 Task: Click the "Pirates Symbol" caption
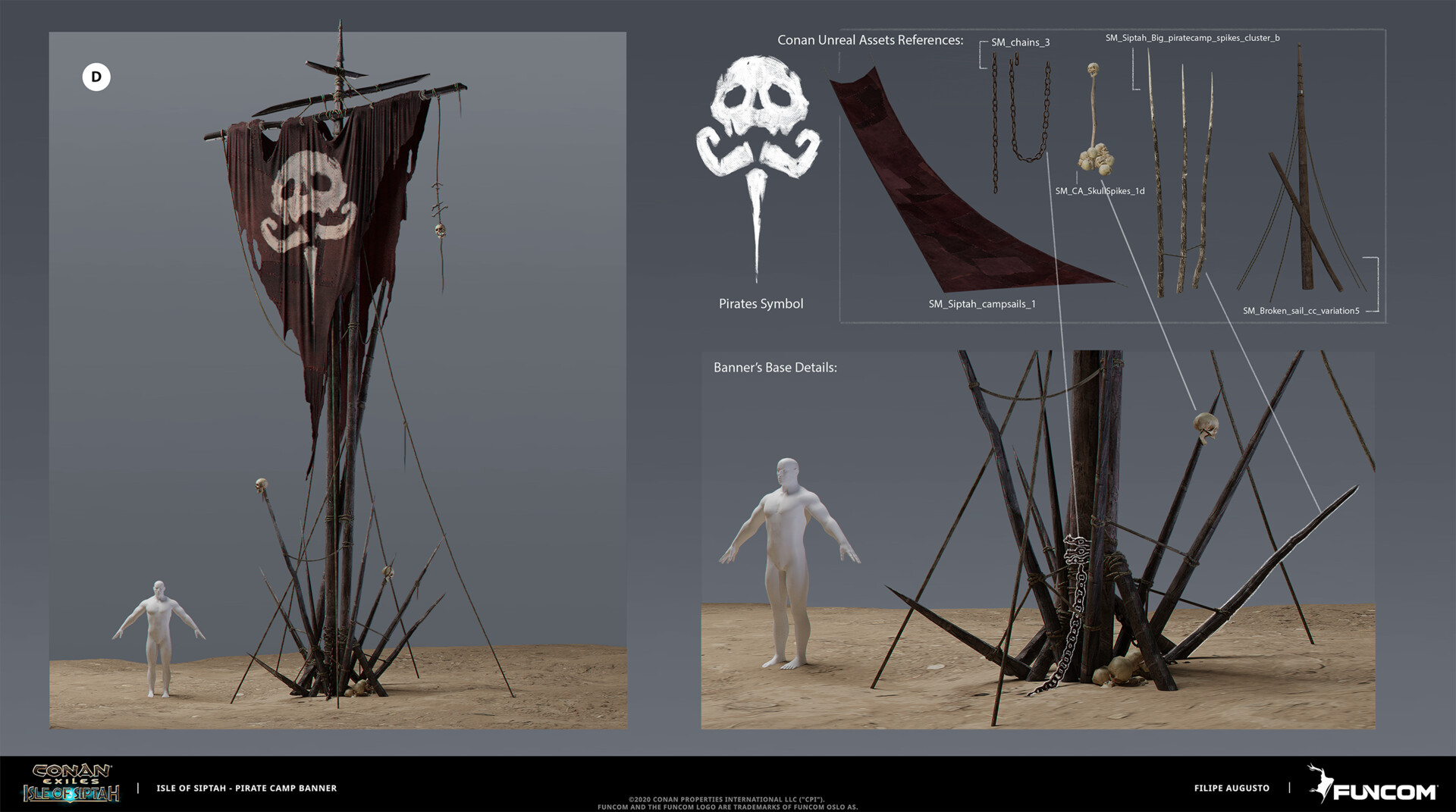tap(761, 304)
